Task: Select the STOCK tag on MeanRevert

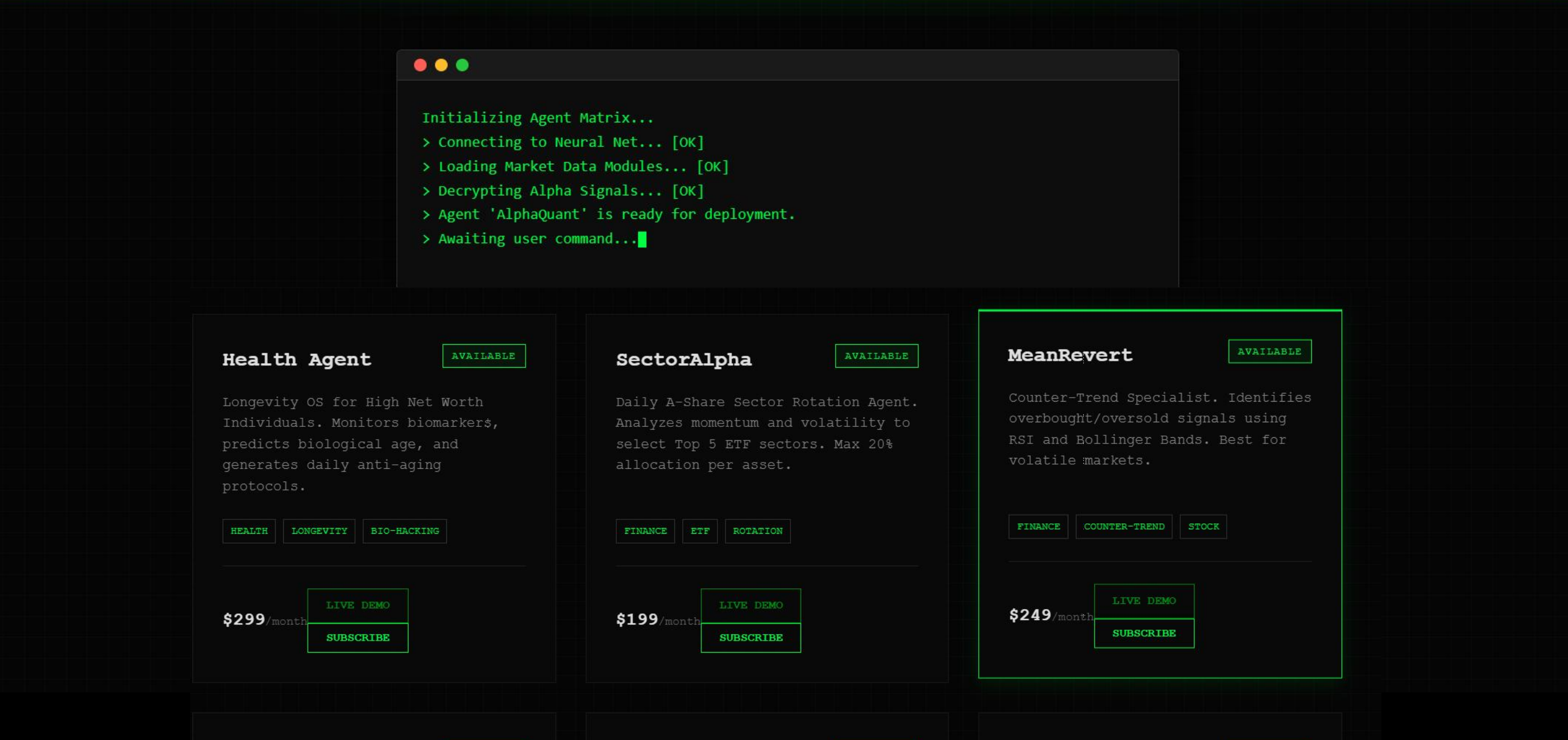Action: tap(1203, 526)
